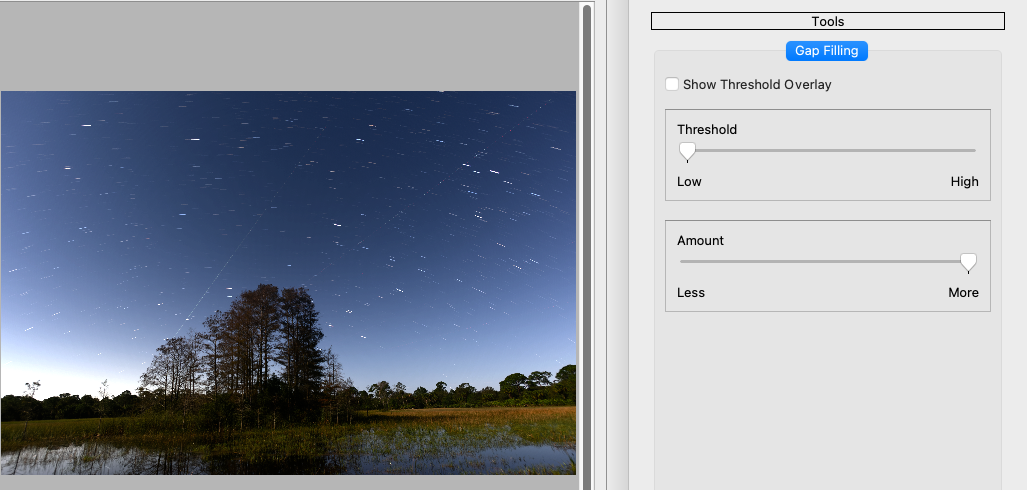Click the image preview's vertical scrollbar
This screenshot has height=490, width=1027.
click(x=586, y=245)
